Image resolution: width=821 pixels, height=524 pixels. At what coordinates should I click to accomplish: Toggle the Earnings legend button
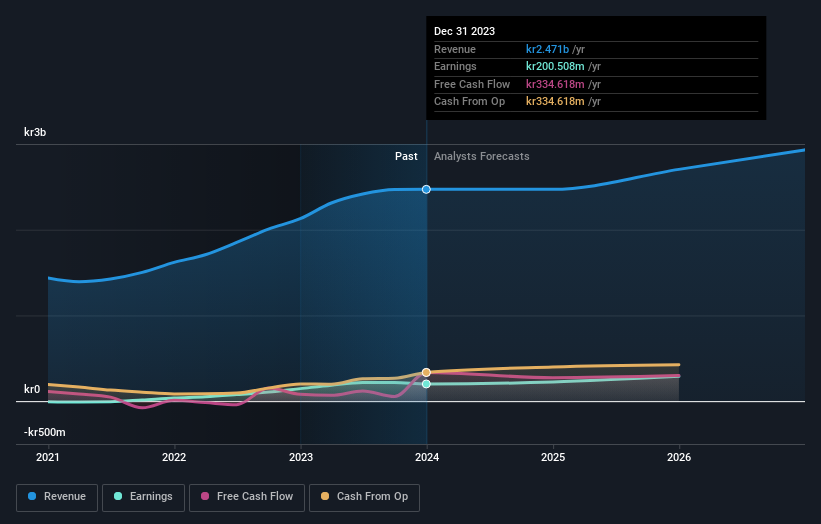[143, 497]
